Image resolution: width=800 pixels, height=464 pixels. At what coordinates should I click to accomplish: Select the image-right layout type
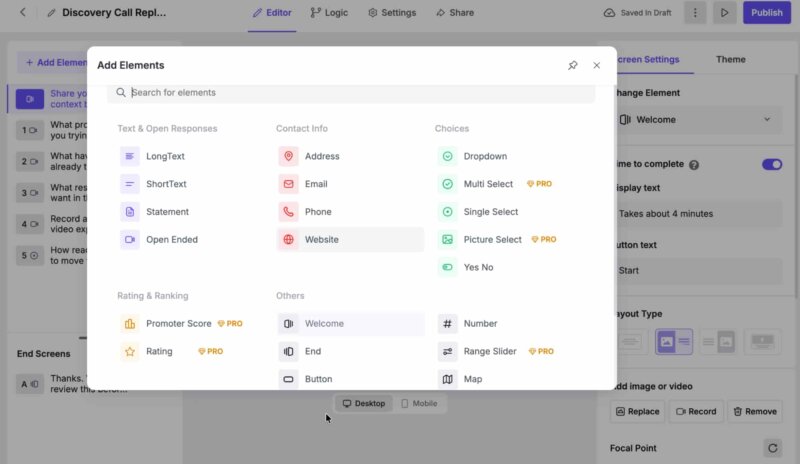pyautogui.click(x=718, y=341)
